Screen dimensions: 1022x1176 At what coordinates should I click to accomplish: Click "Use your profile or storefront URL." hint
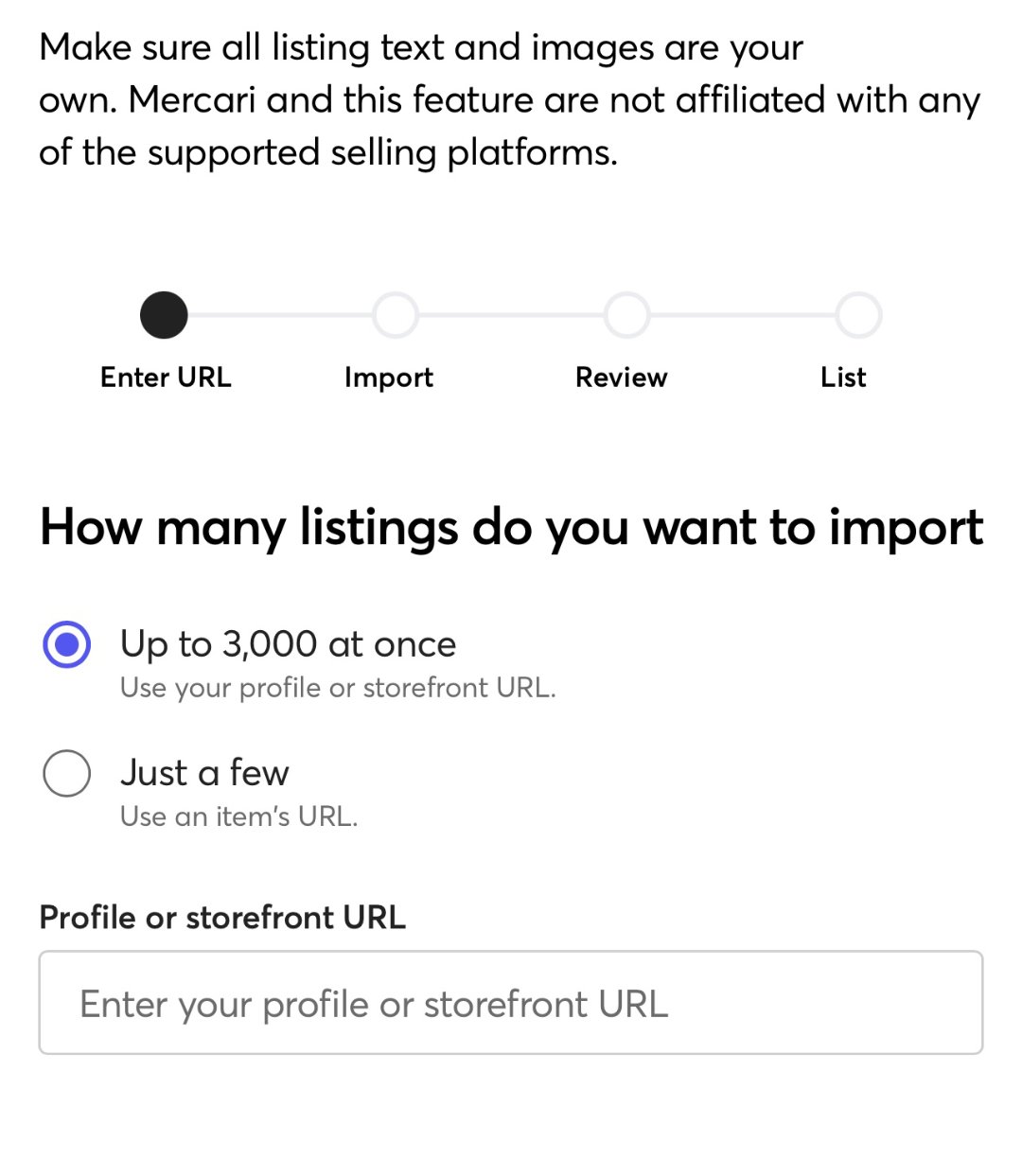pyautogui.click(x=338, y=688)
